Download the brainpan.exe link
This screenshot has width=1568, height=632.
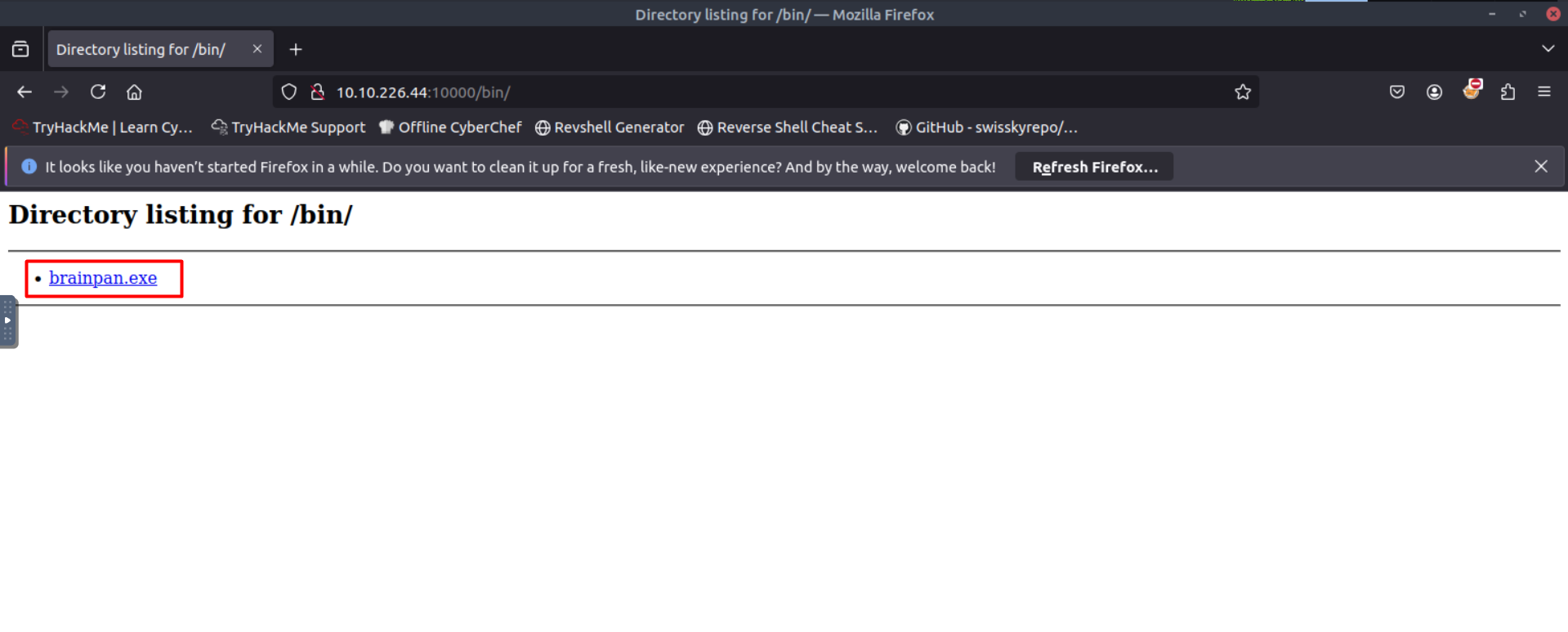(x=103, y=278)
